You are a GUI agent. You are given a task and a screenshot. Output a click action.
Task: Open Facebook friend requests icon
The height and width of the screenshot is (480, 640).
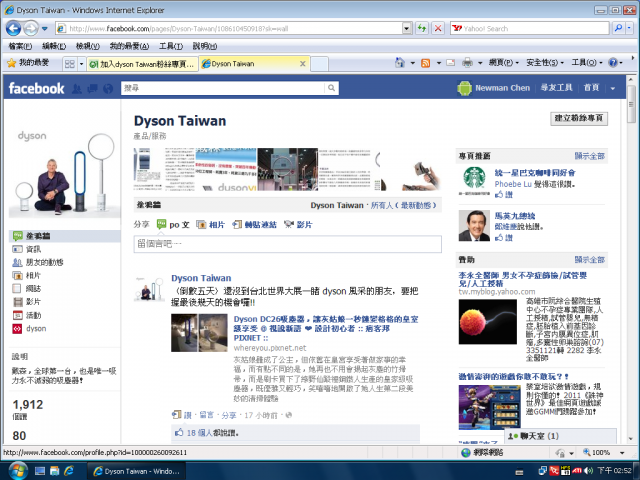click(77, 89)
